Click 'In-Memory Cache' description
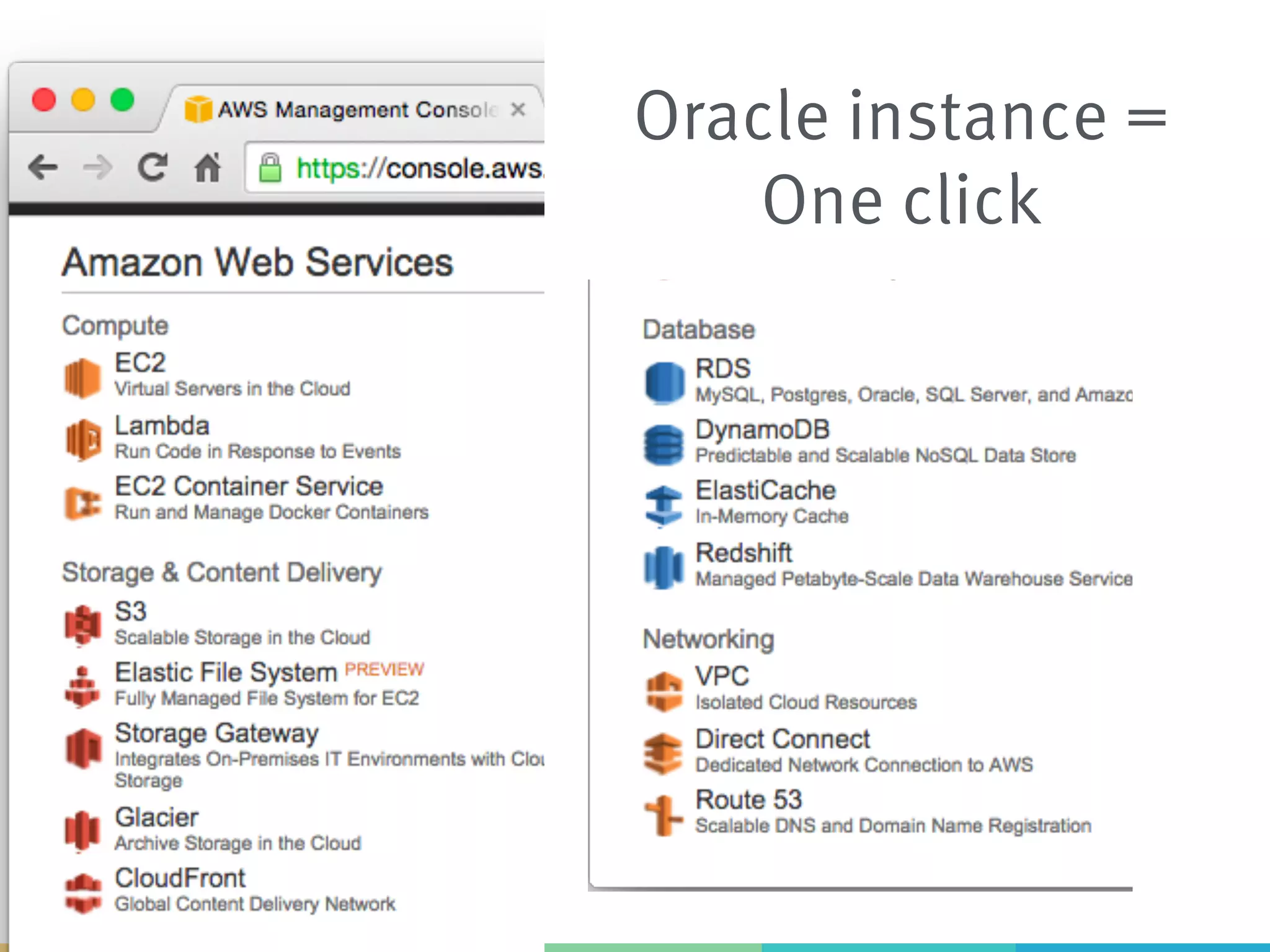Screen dimensions: 1270x952 (x=772, y=516)
